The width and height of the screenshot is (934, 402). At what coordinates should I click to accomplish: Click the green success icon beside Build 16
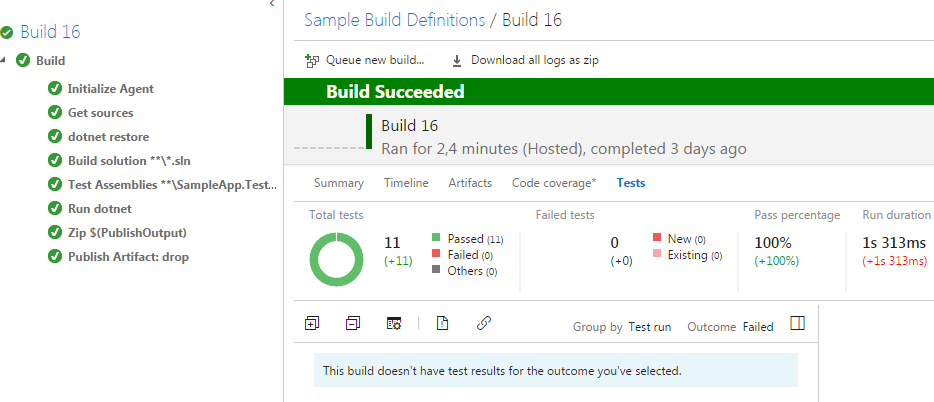(x=8, y=33)
